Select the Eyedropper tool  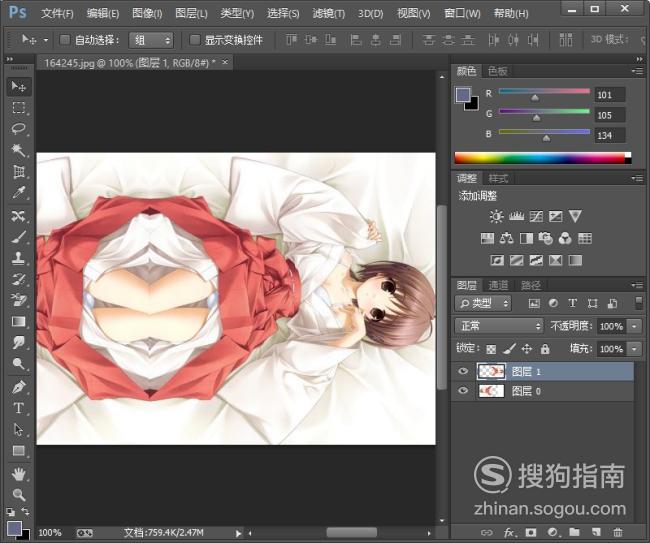click(x=18, y=192)
